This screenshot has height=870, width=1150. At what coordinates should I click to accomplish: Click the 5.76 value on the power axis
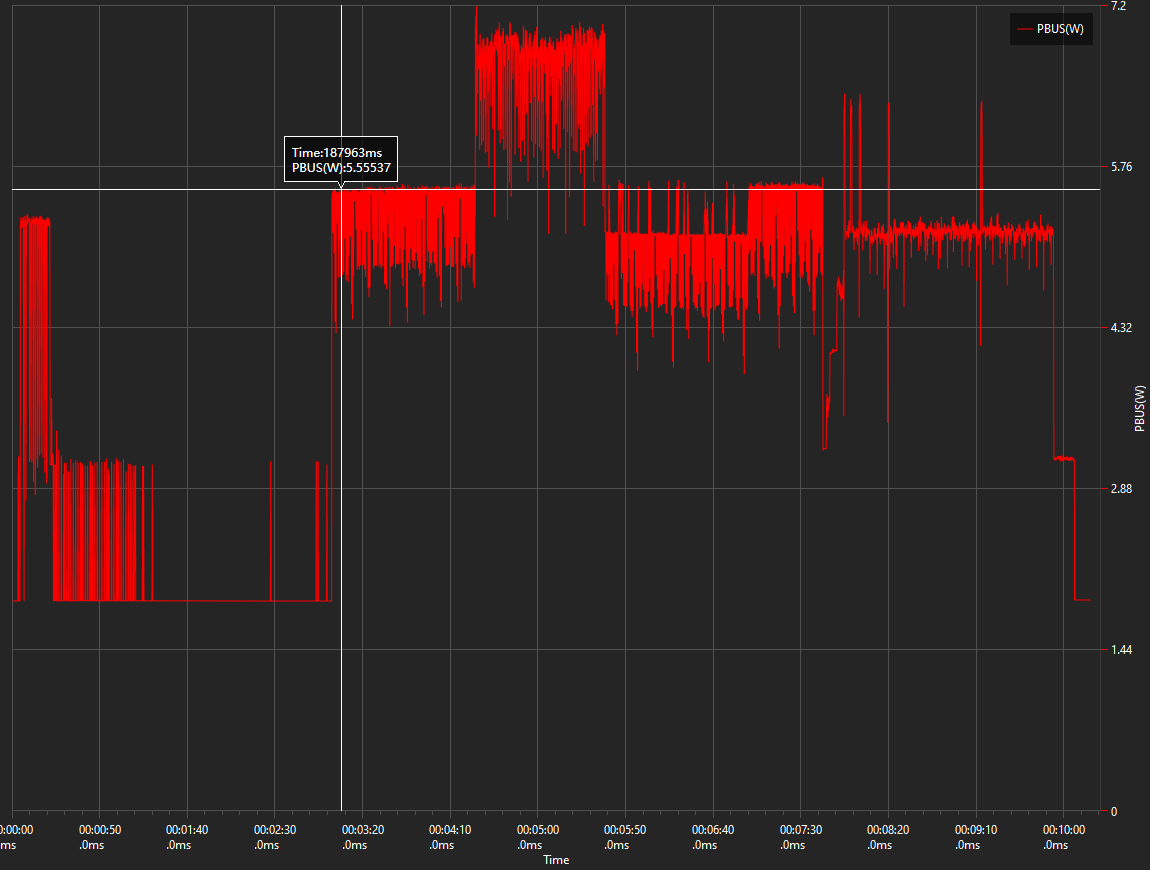pos(1122,166)
